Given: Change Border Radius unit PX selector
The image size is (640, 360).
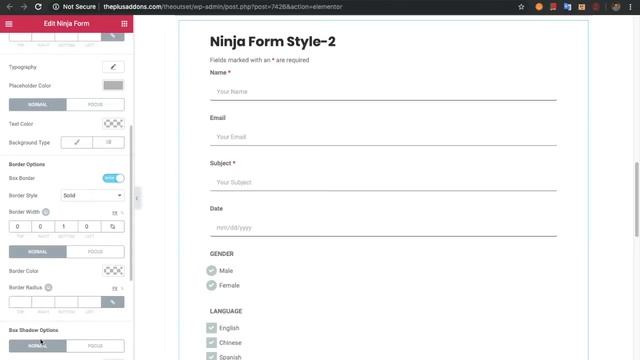Looking at the screenshot, I should coord(115,288).
